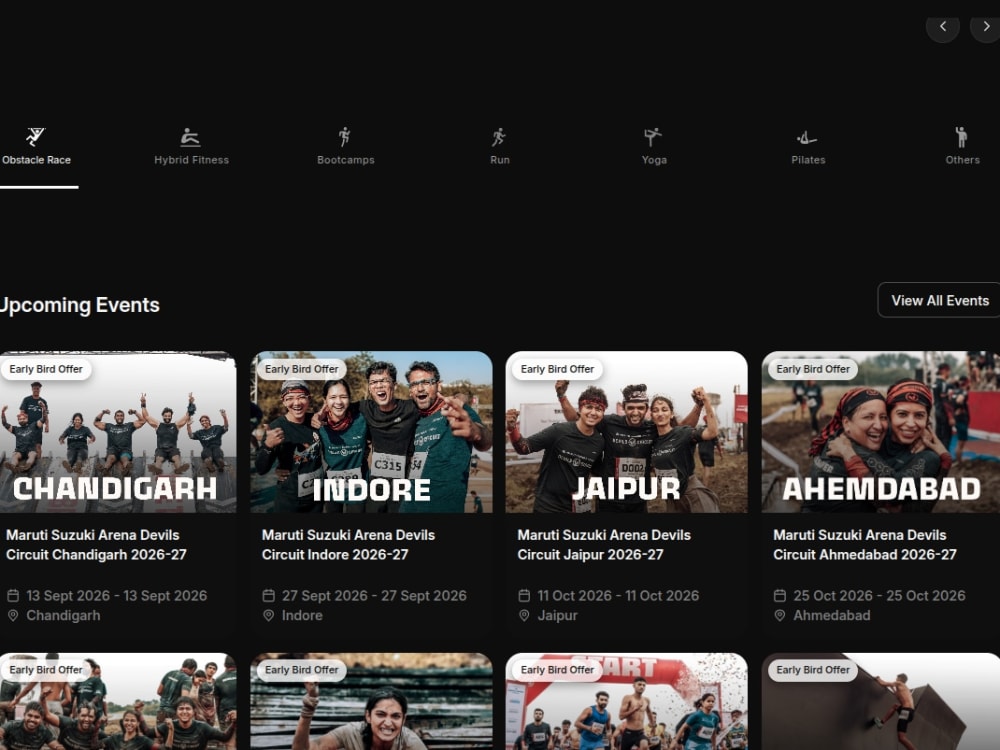The height and width of the screenshot is (750, 1000).
Task: Select the Obstacle Race category icon
Action: tap(36, 136)
